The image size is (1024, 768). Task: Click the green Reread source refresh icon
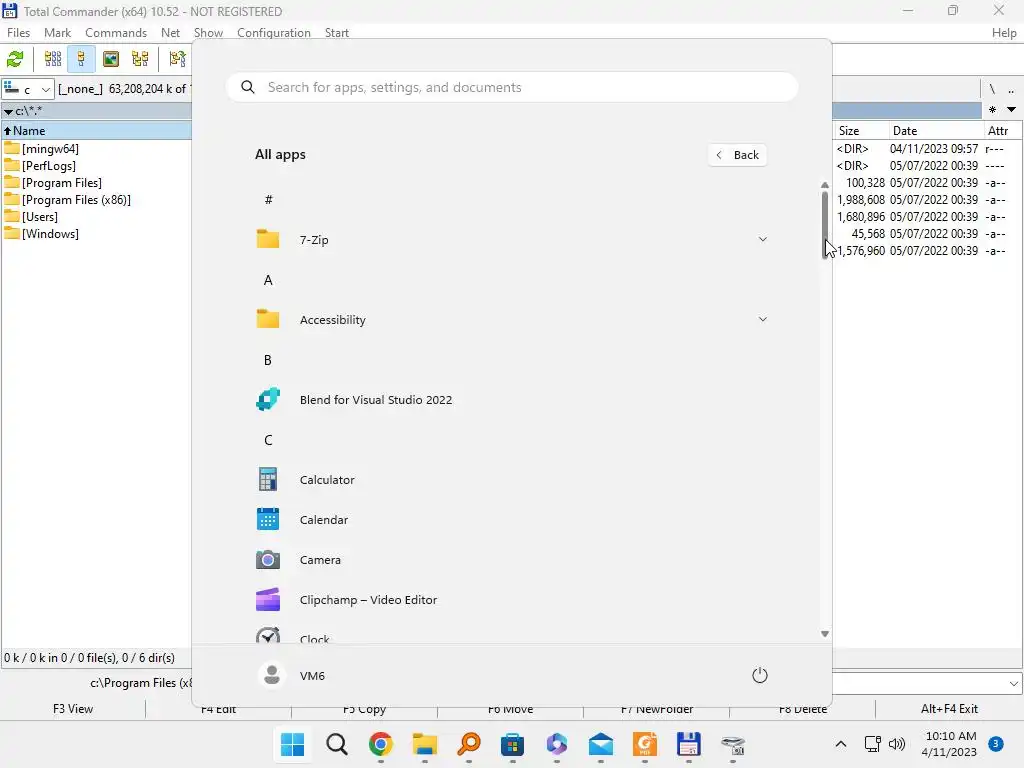click(15, 59)
